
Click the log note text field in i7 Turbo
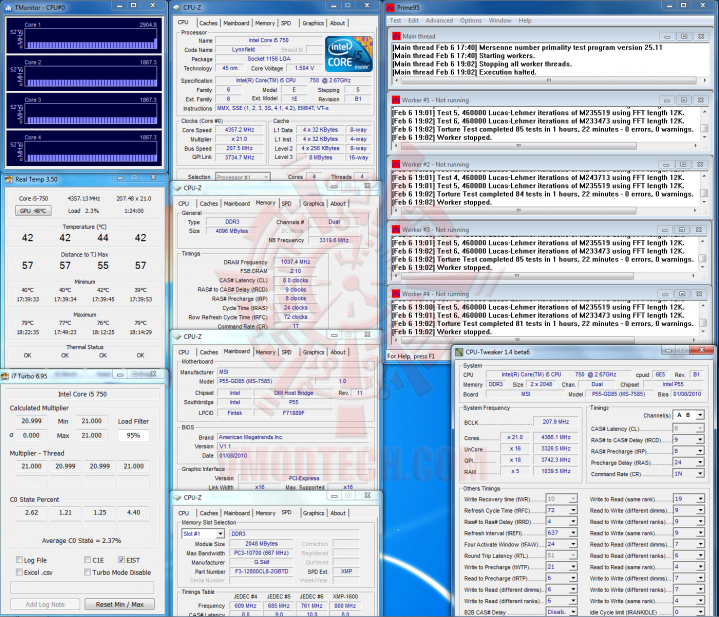click(x=82, y=587)
